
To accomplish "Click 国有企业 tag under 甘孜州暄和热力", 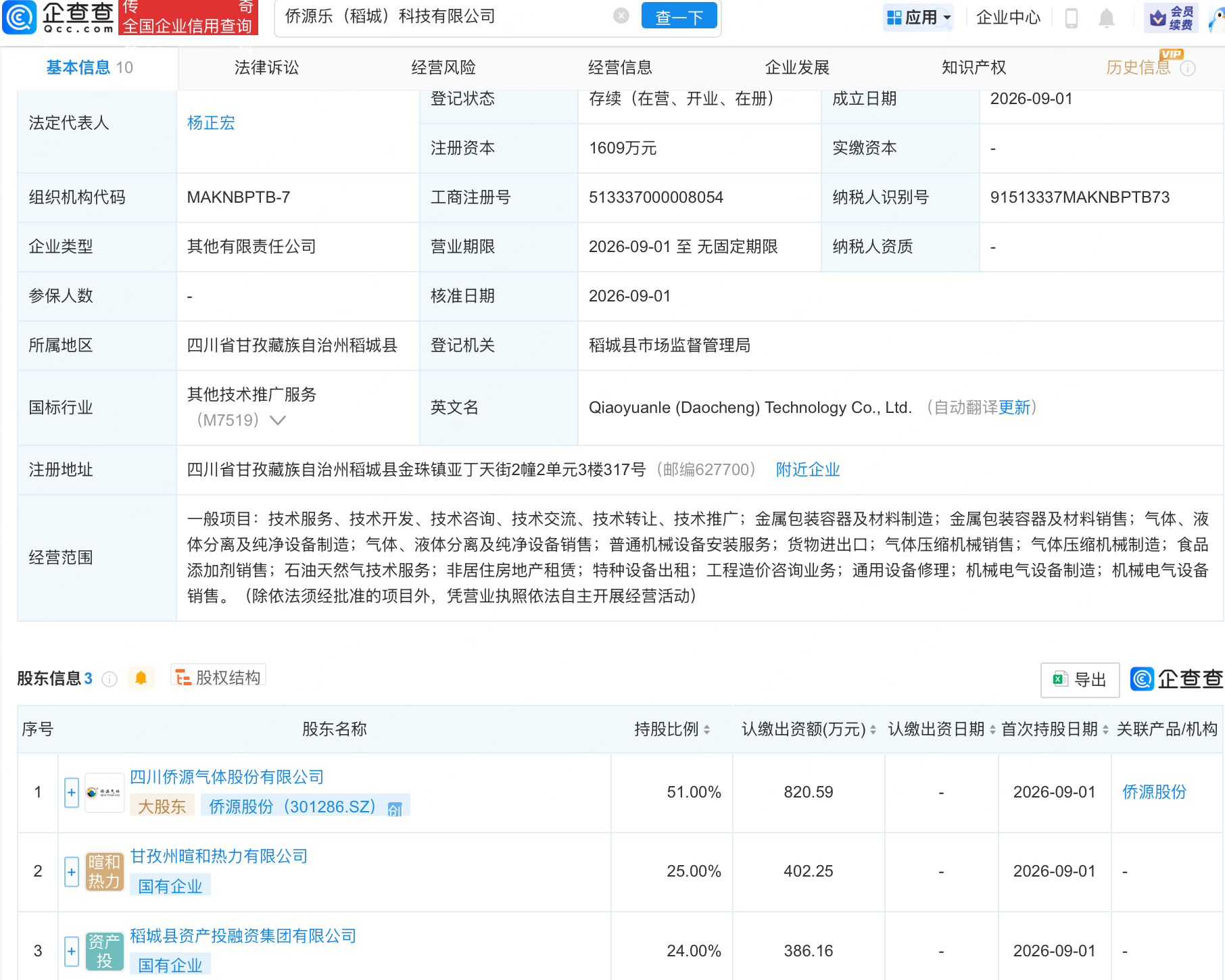I will pos(170,886).
